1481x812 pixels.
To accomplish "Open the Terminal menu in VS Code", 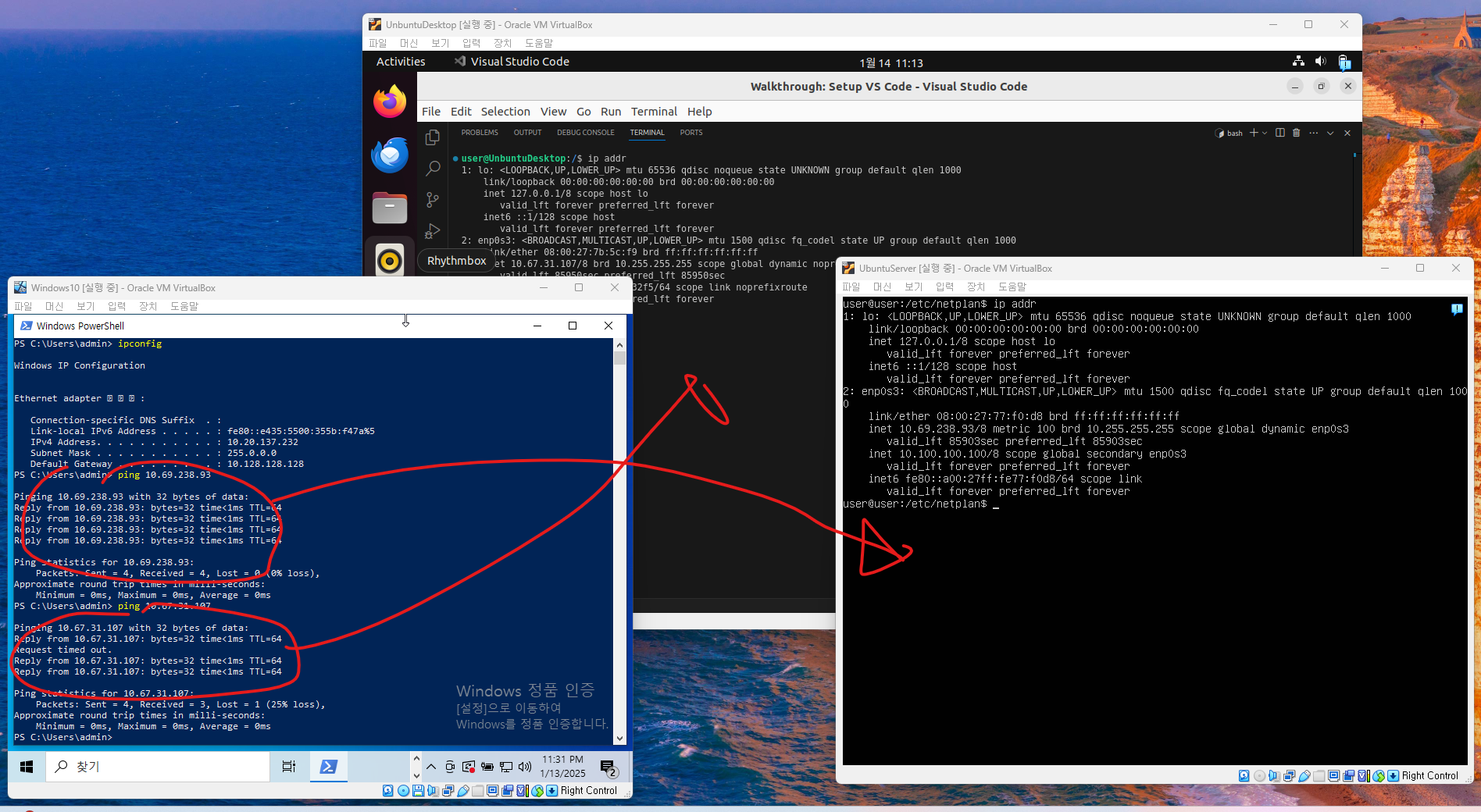I will [654, 112].
